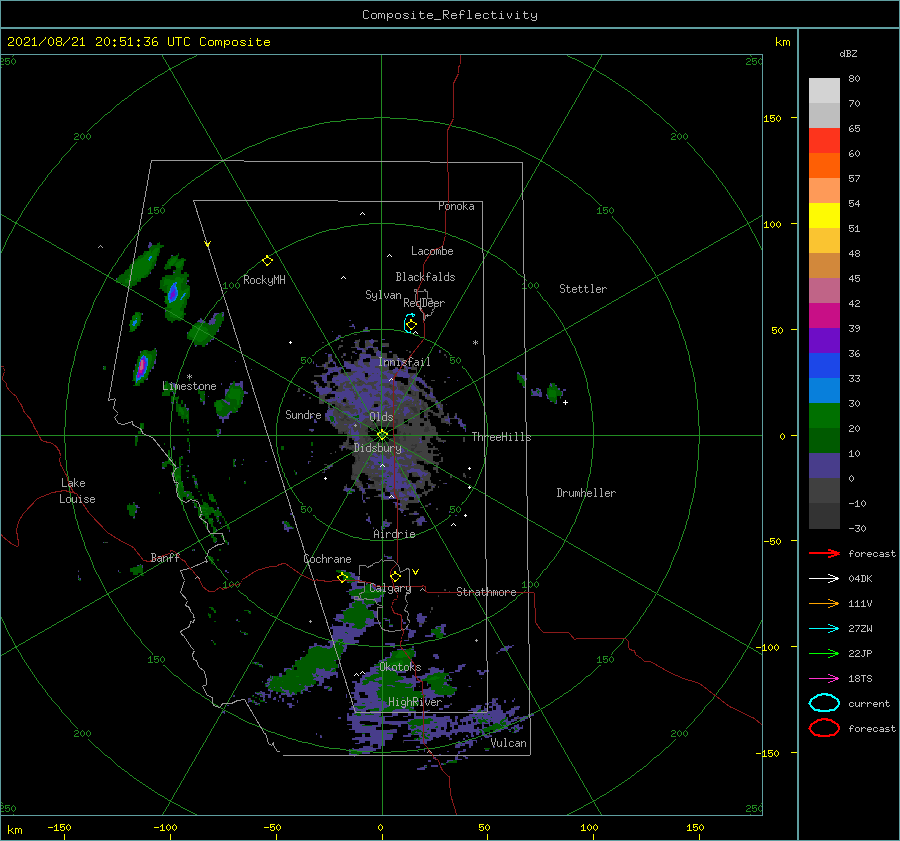Click the pink 45–42 dBZ swatch
The width and height of the screenshot is (900, 841).
824,290
